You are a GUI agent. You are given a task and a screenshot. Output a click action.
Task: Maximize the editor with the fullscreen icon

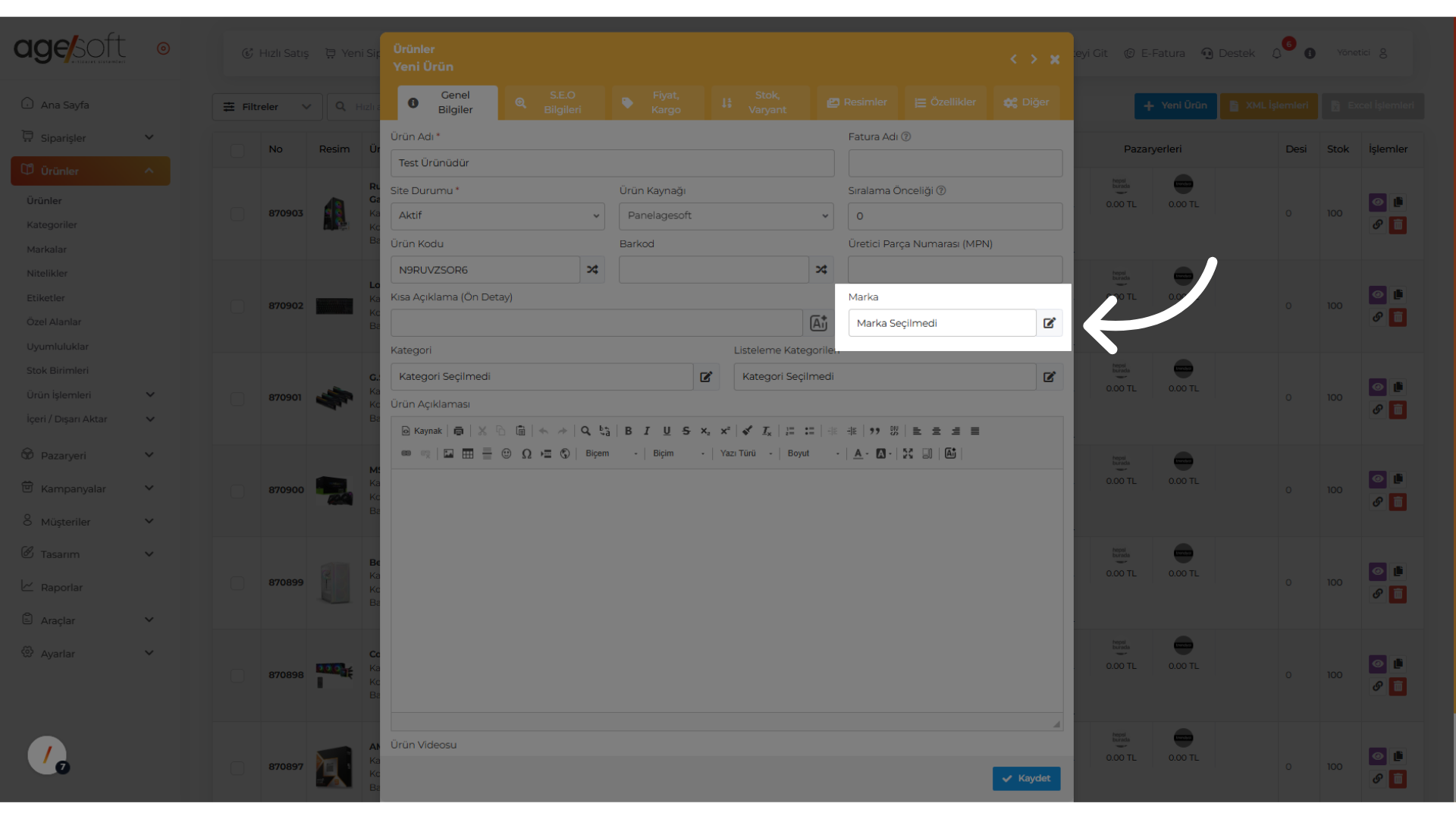tap(908, 453)
